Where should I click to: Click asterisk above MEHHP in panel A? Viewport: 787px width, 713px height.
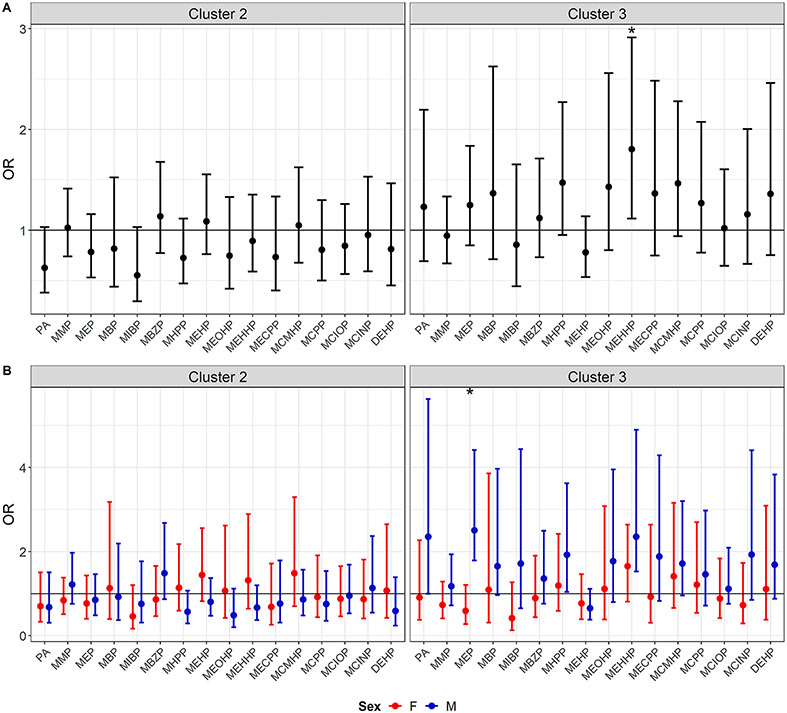tap(632, 33)
